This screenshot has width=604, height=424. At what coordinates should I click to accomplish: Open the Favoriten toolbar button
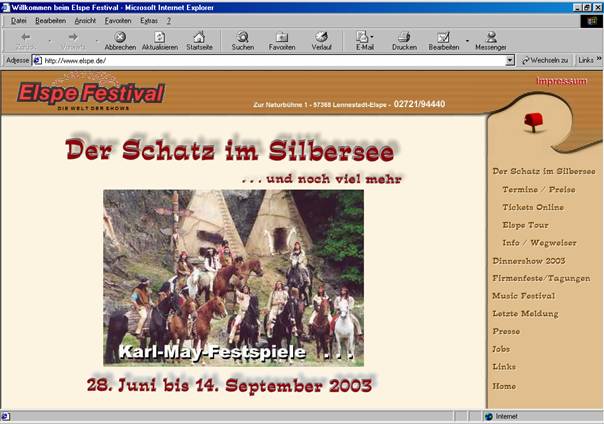[x=282, y=40]
